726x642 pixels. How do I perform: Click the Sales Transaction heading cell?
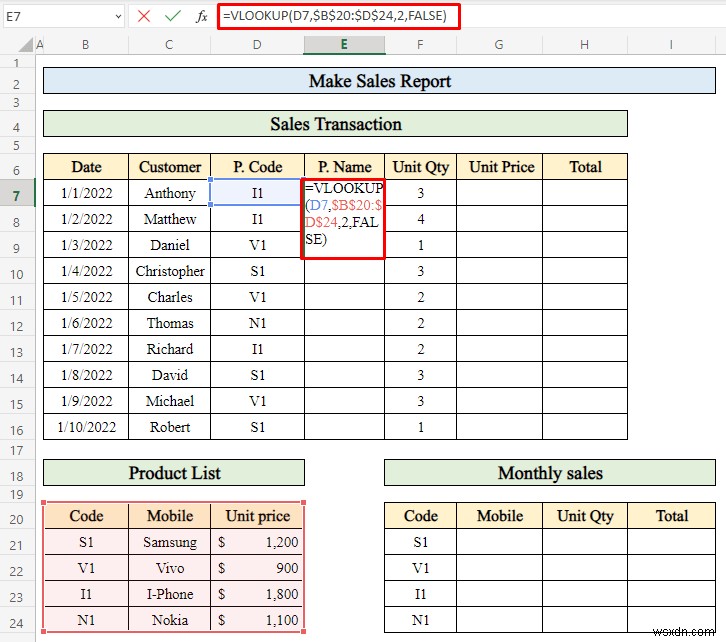[335, 124]
